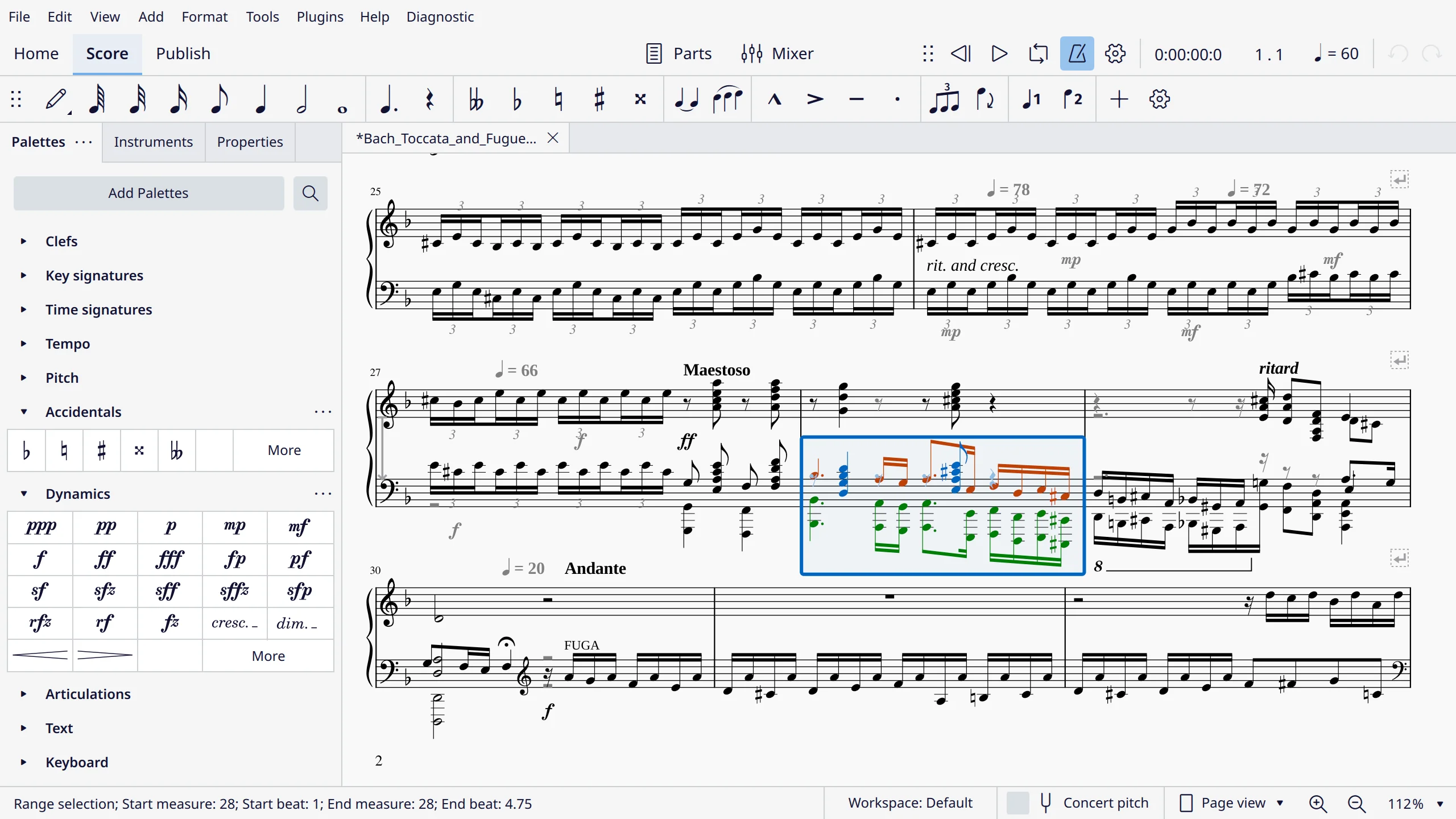This screenshot has height=819, width=1456.
Task: Zoom in on the score
Action: (x=1318, y=804)
